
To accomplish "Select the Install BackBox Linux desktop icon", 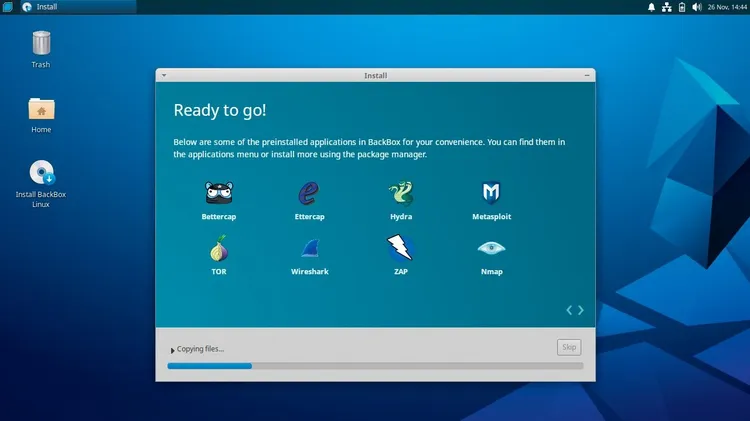I will pos(42,172).
